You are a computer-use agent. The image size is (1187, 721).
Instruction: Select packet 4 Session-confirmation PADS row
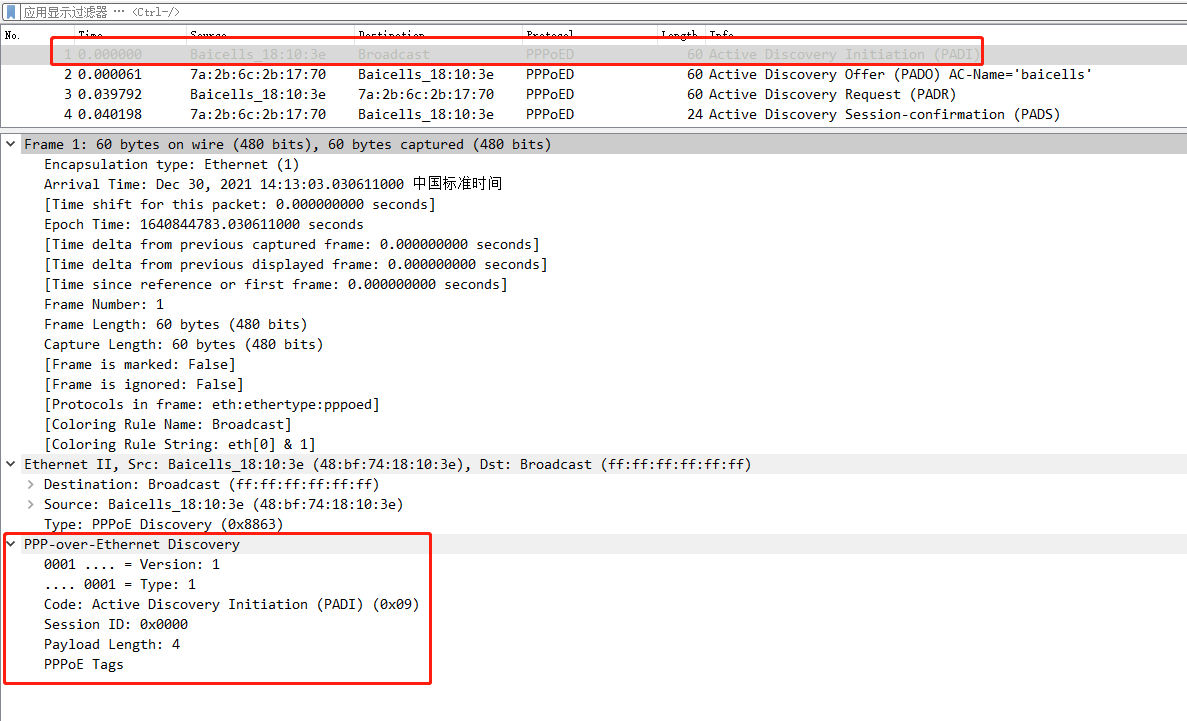[594, 114]
